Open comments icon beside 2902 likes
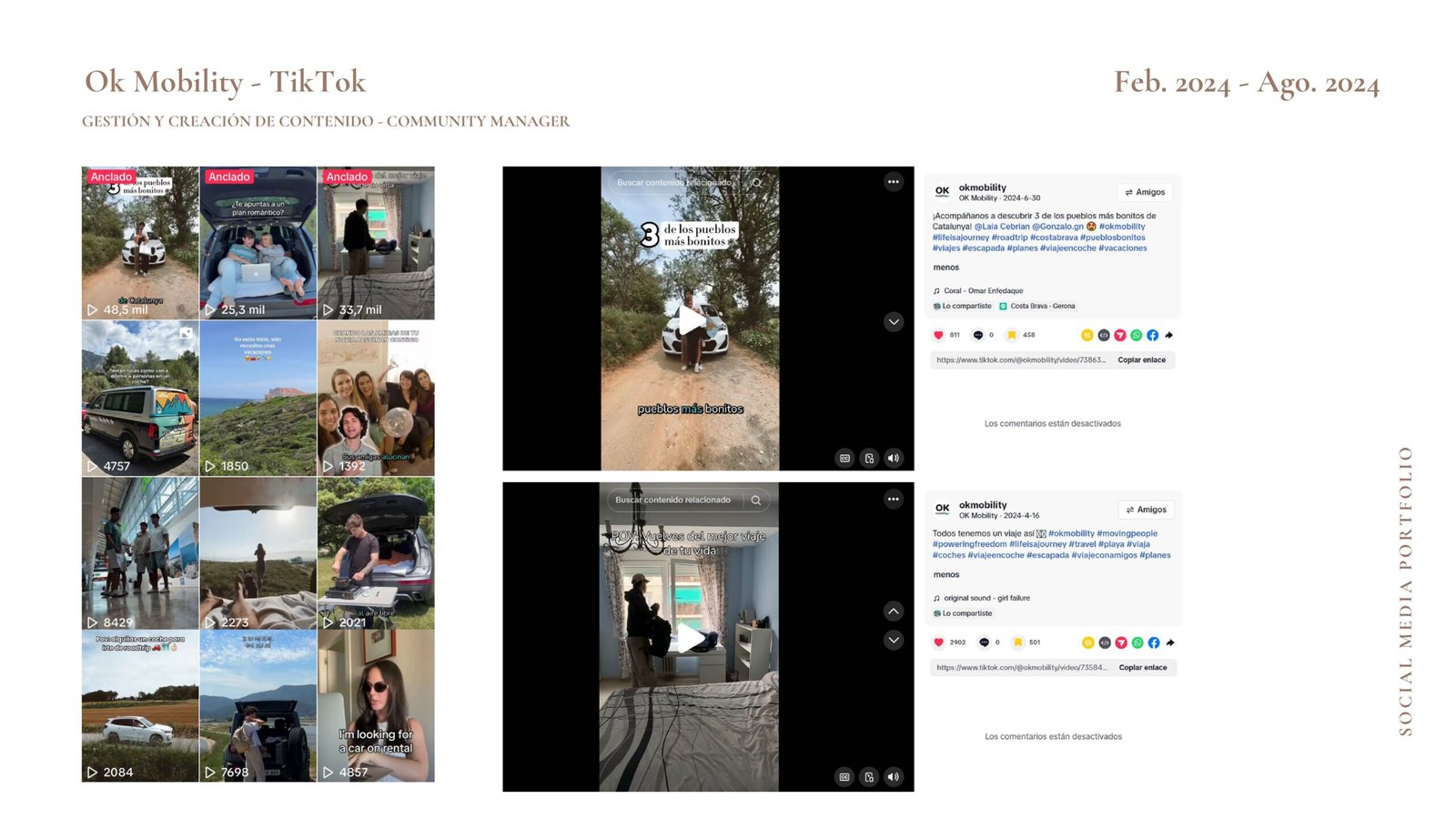1456x819 pixels. click(x=984, y=642)
